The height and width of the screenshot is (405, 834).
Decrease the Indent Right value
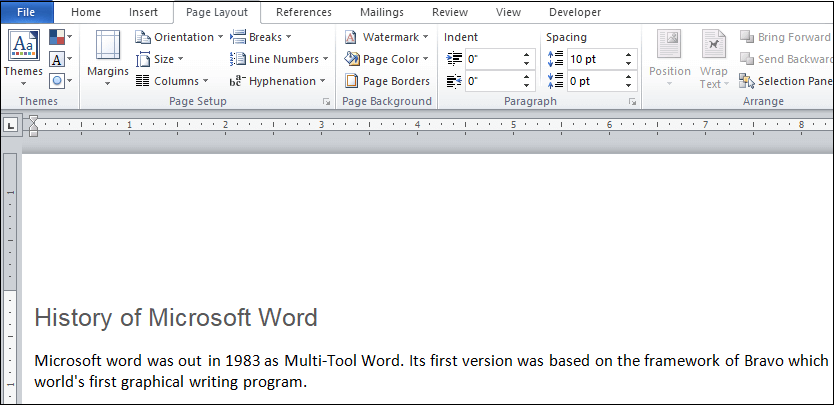[526, 86]
